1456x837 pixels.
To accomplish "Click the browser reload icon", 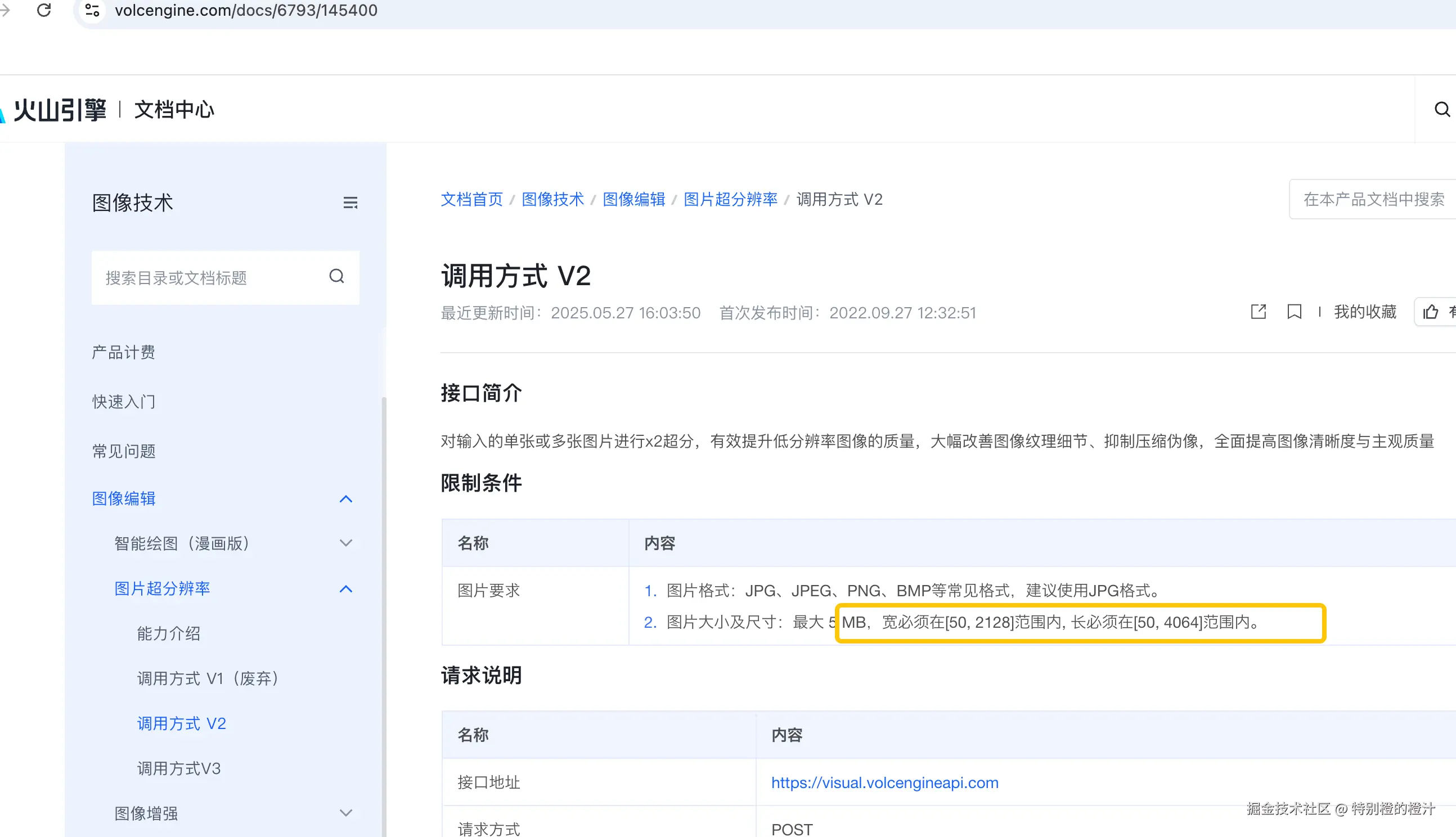I will coord(44,10).
